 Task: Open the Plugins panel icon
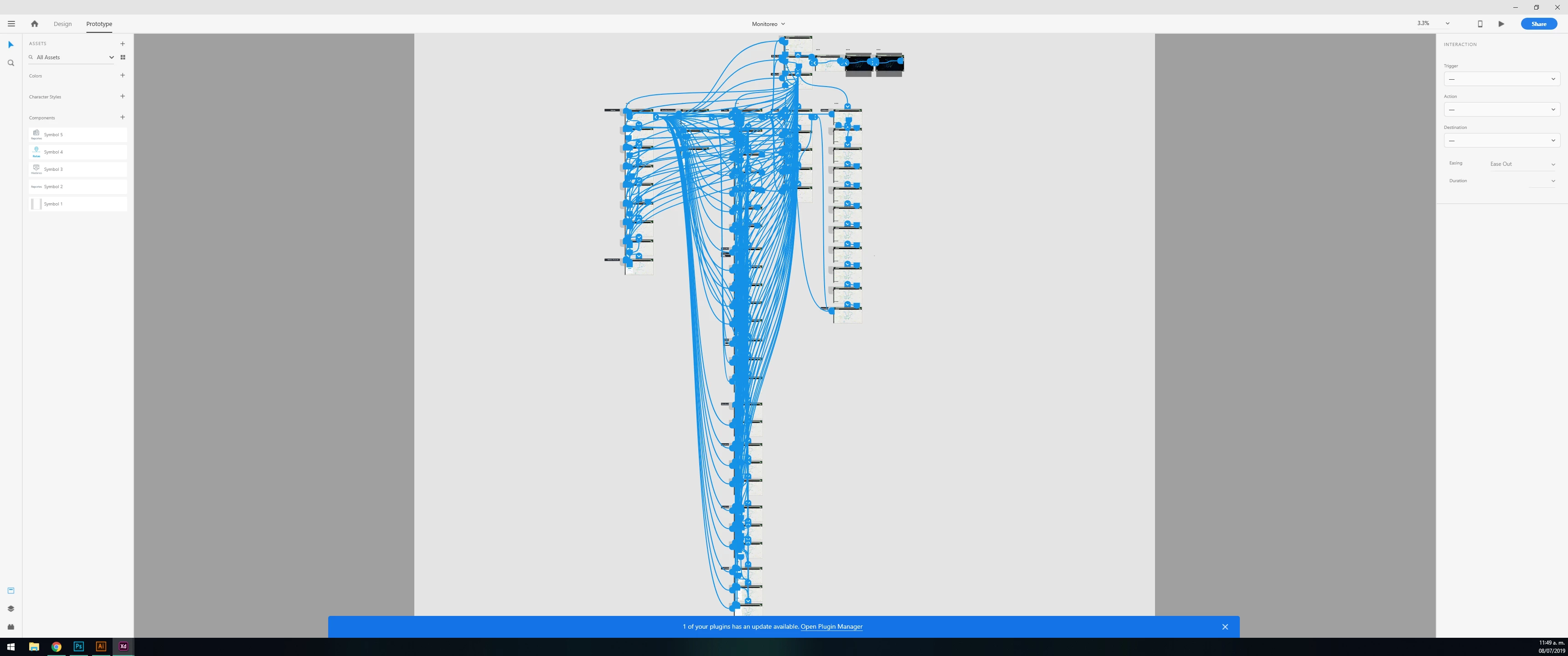(x=11, y=627)
